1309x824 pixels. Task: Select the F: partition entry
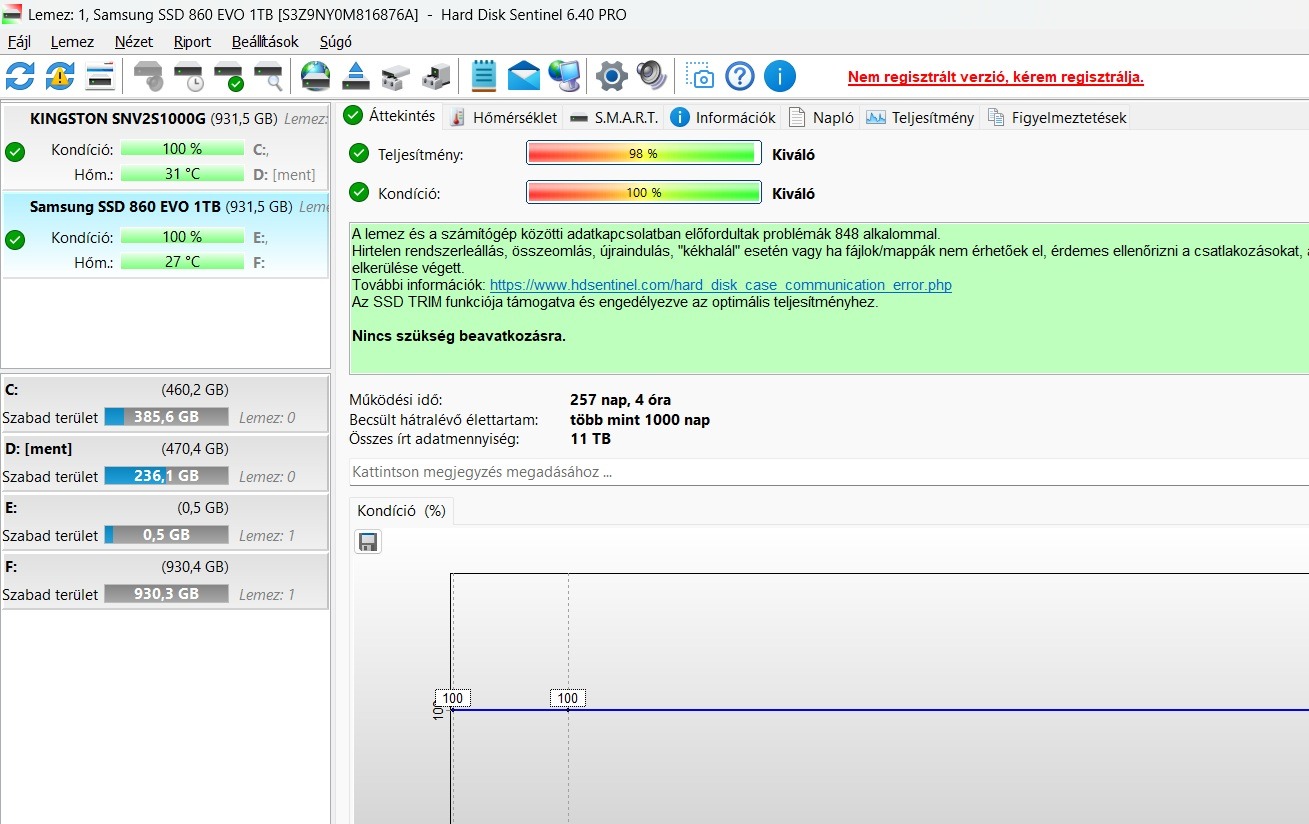165,580
